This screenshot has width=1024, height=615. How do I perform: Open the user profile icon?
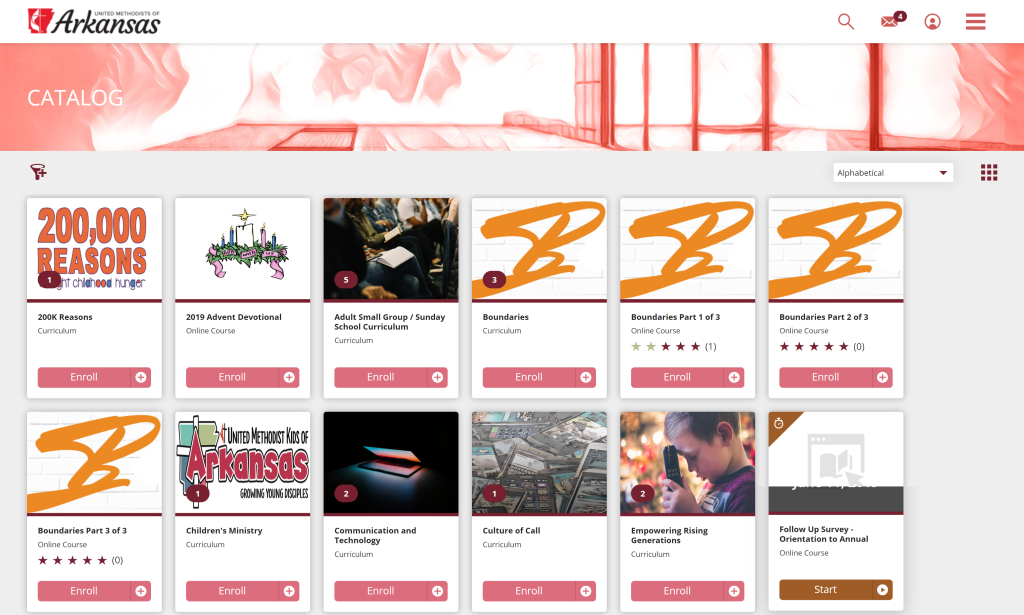pyautogui.click(x=933, y=22)
